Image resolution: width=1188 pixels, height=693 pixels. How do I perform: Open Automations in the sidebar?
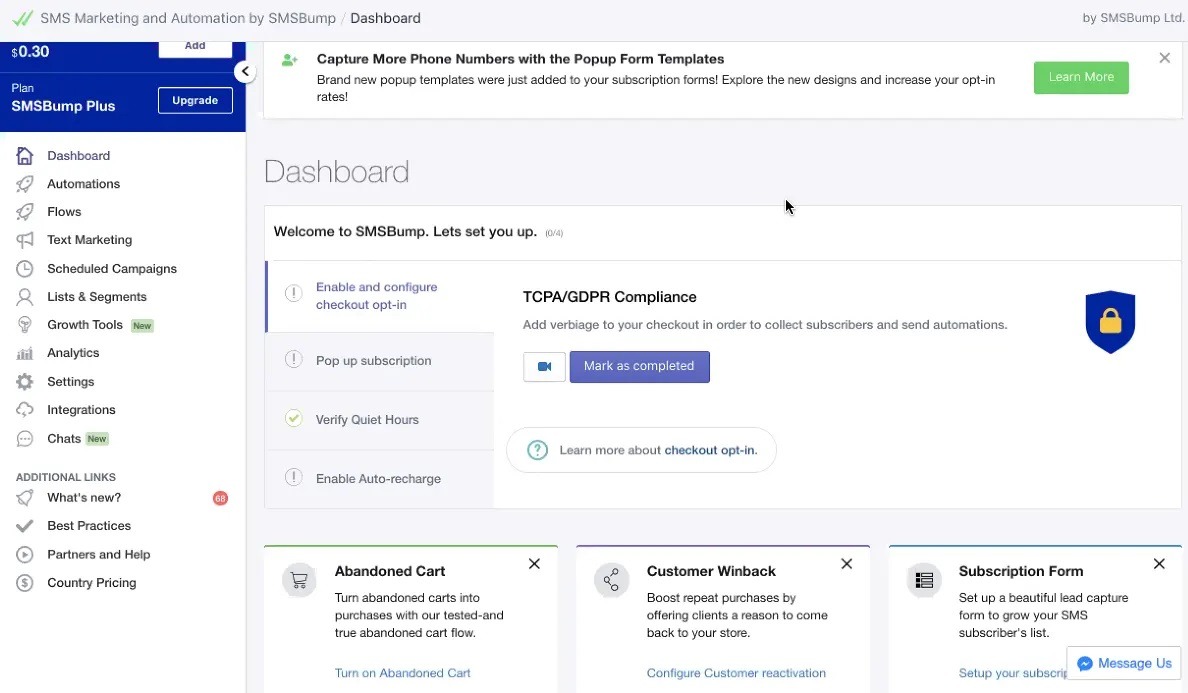pos(83,184)
